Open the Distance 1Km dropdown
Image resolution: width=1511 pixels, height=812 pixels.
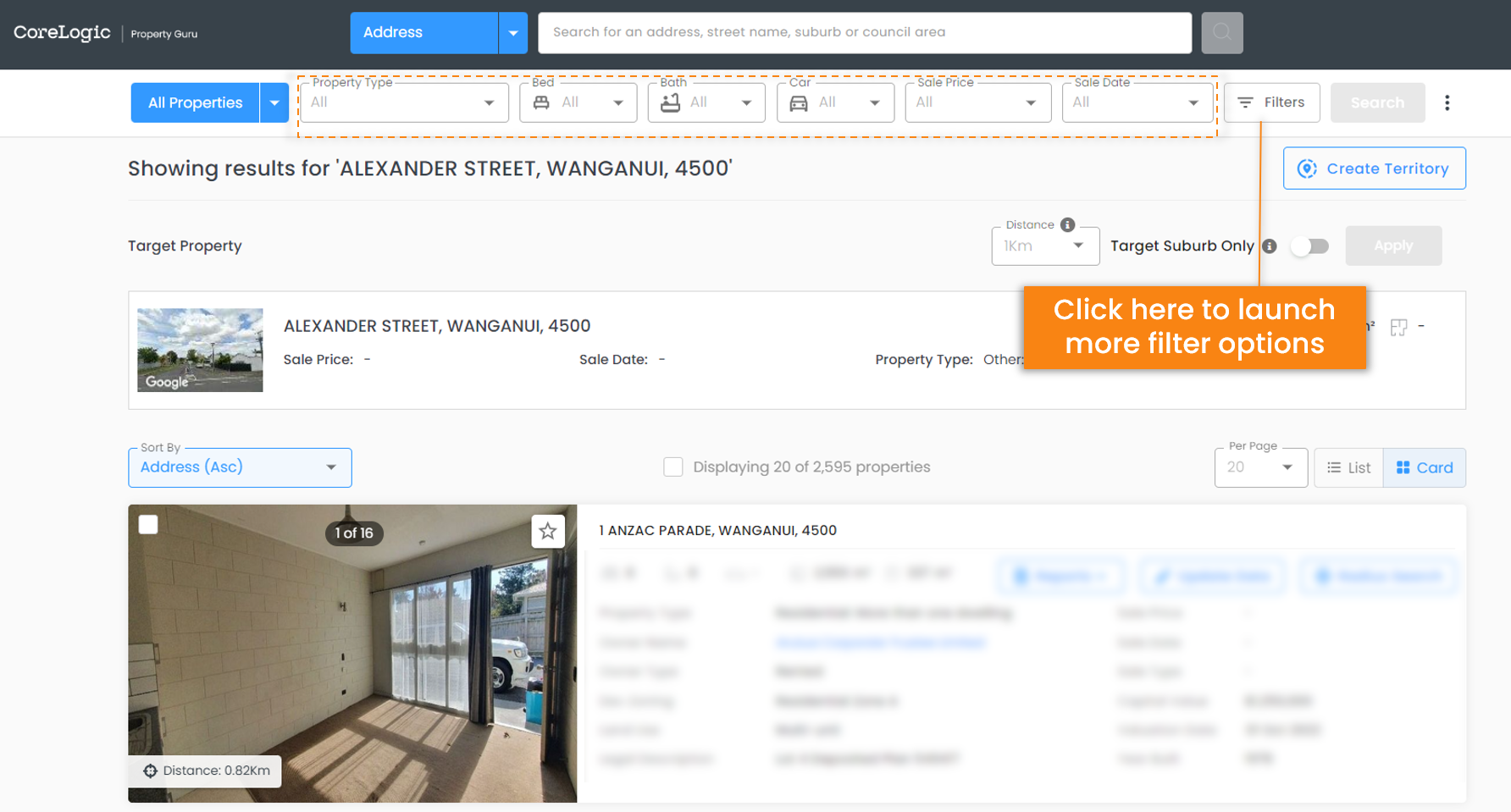pos(1045,246)
